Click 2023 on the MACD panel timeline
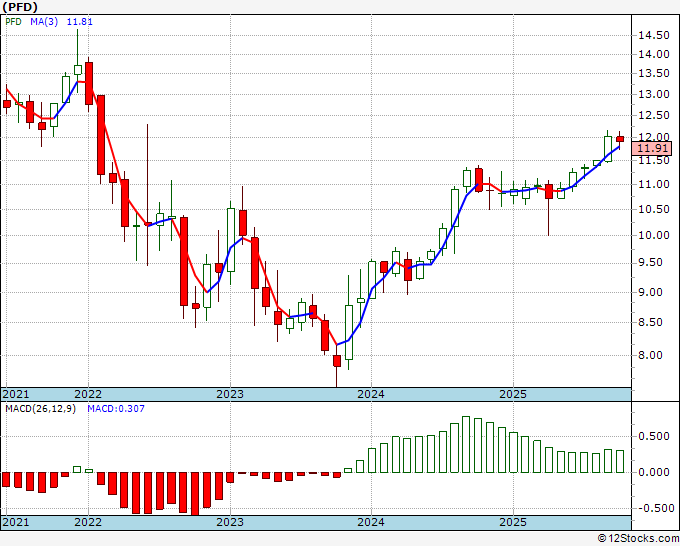Viewport: 680px width, 546px height. 230,522
